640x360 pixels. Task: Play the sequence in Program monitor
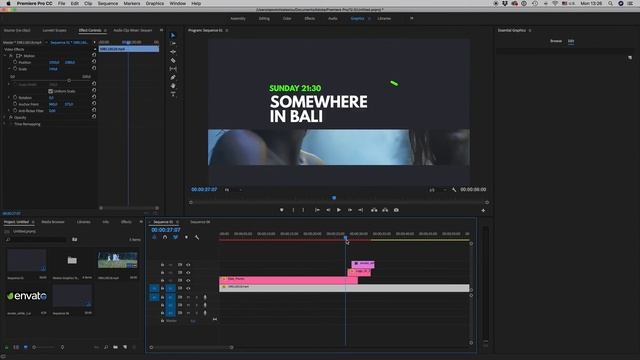(339, 210)
